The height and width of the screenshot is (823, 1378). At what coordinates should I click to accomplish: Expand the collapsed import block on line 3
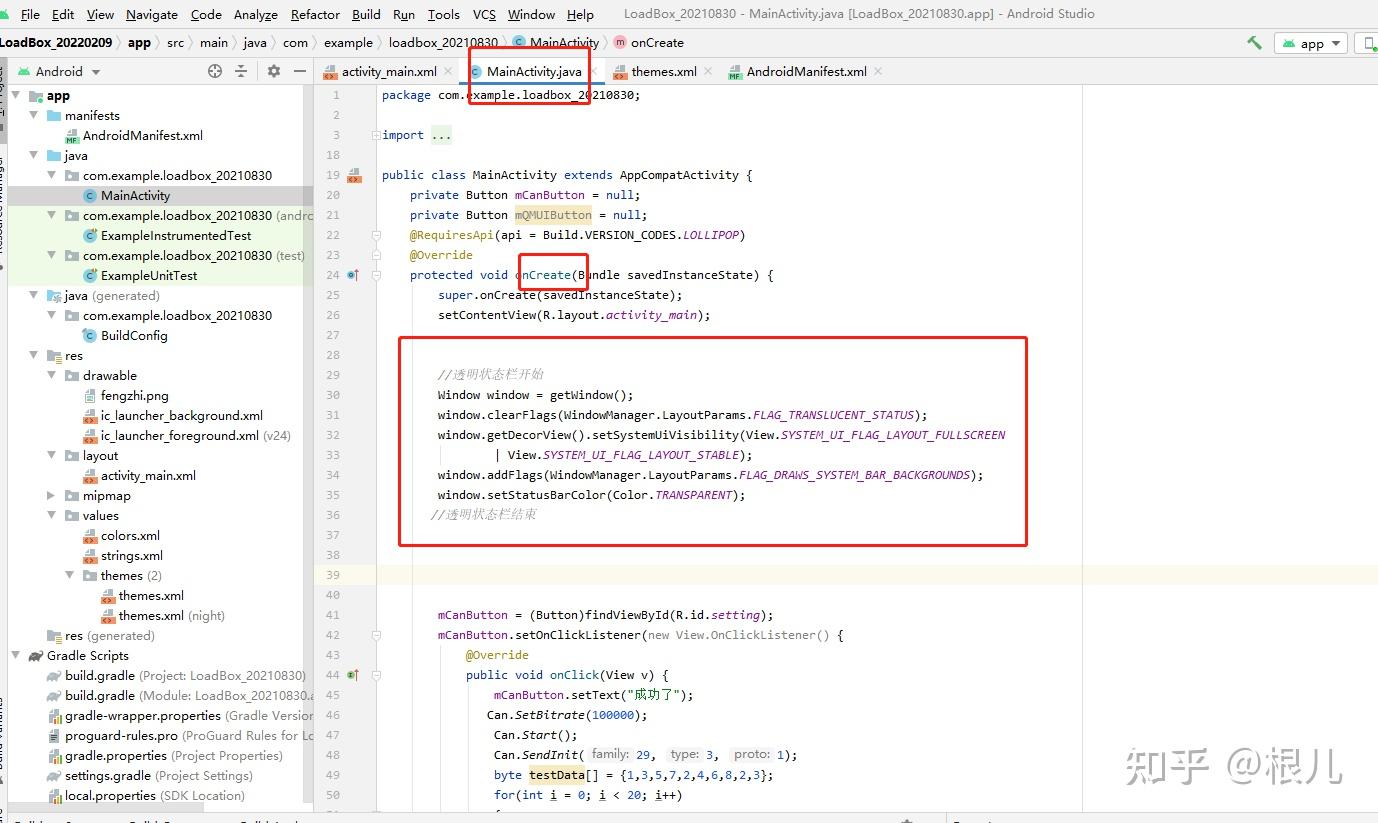coord(440,135)
